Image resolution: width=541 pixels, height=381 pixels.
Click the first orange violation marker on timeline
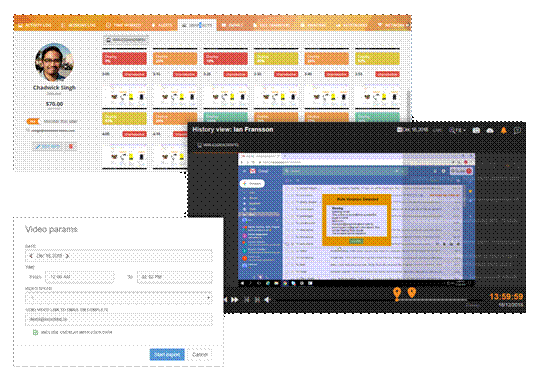(x=397, y=294)
